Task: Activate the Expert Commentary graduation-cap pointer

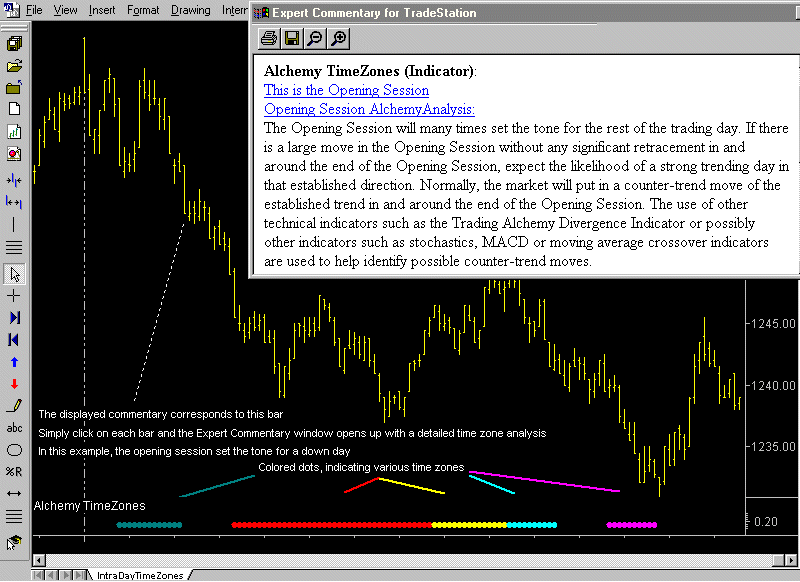Action: (x=14, y=543)
